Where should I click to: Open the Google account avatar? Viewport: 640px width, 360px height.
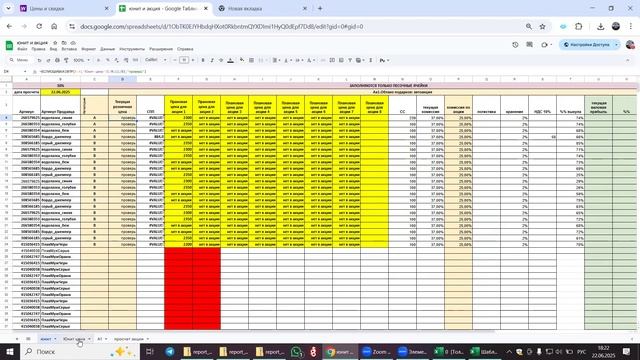click(630, 44)
